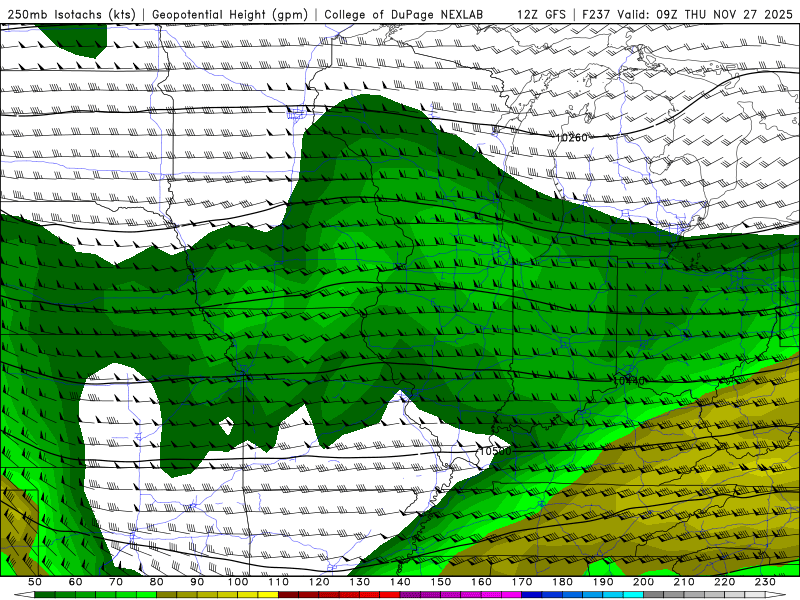Image resolution: width=800 pixels, height=600 pixels.
Task: Select the darkest green swatch at 50 kts
Action: tap(45, 595)
